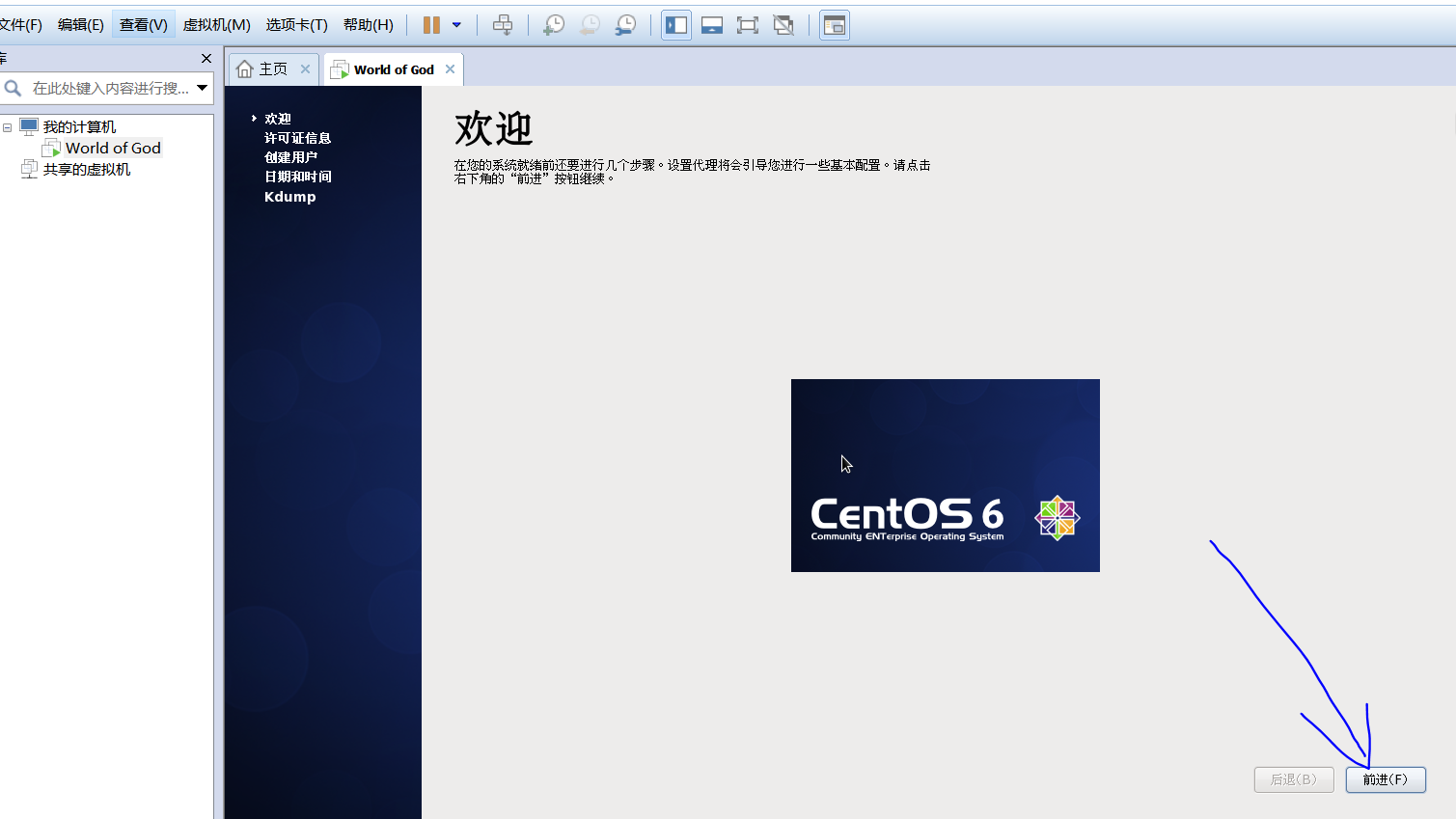
Task: Open the power options dropdown arrow
Action: [x=456, y=25]
